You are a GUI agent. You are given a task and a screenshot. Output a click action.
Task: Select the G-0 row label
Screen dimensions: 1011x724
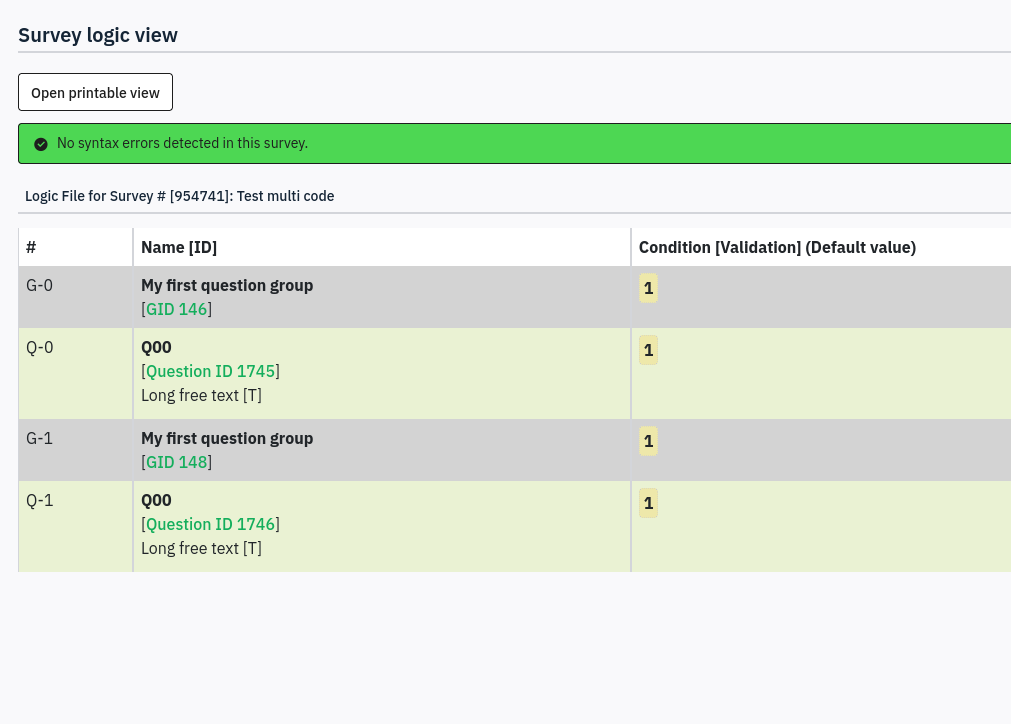click(40, 286)
